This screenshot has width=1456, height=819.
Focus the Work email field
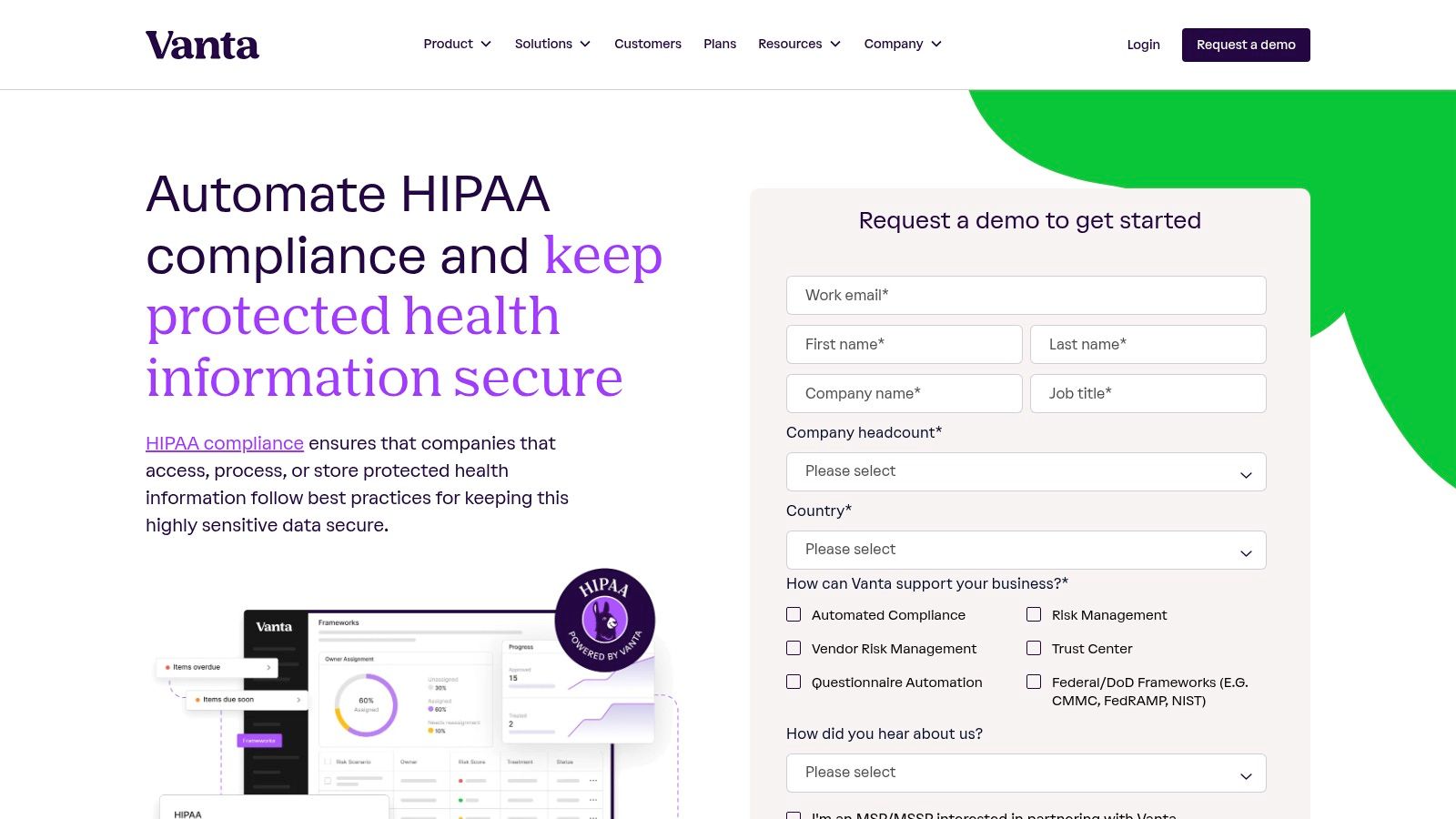tap(1026, 296)
